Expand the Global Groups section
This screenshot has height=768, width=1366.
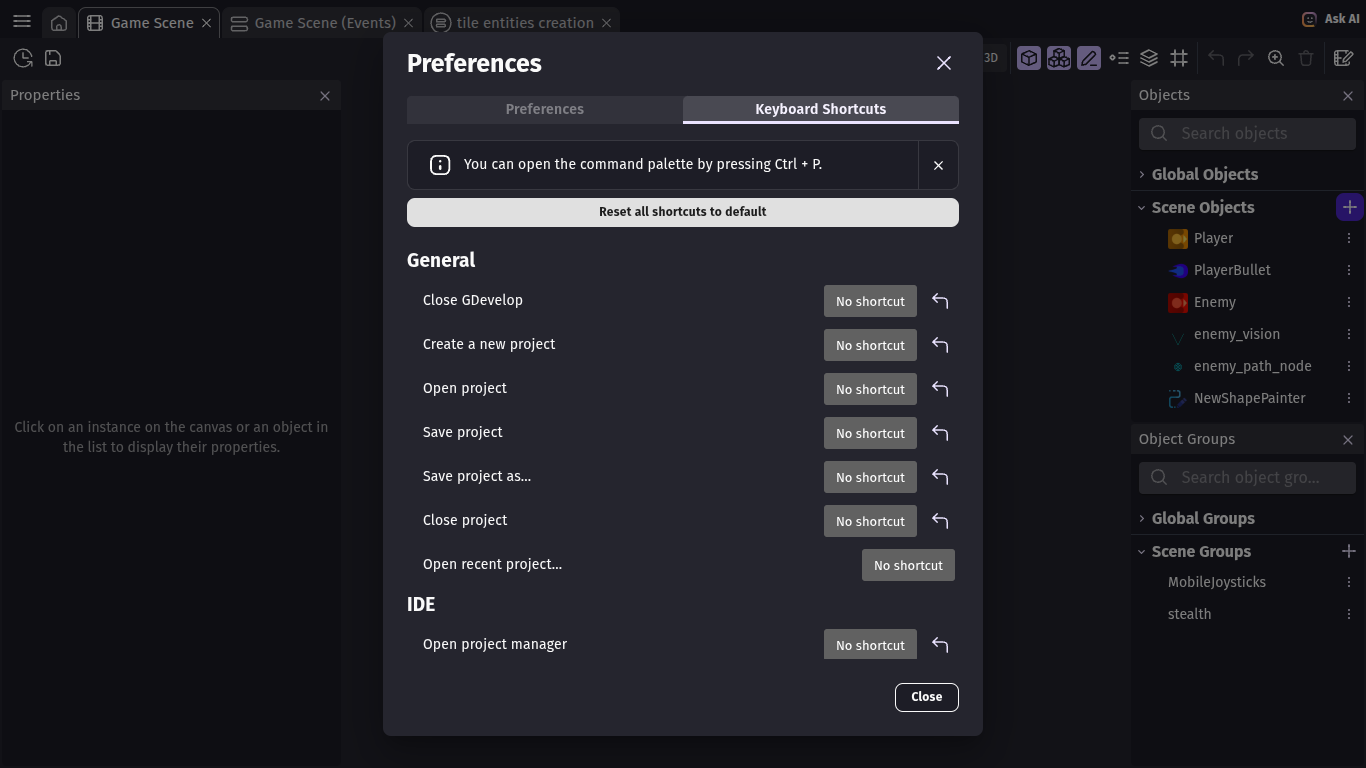click(1142, 518)
